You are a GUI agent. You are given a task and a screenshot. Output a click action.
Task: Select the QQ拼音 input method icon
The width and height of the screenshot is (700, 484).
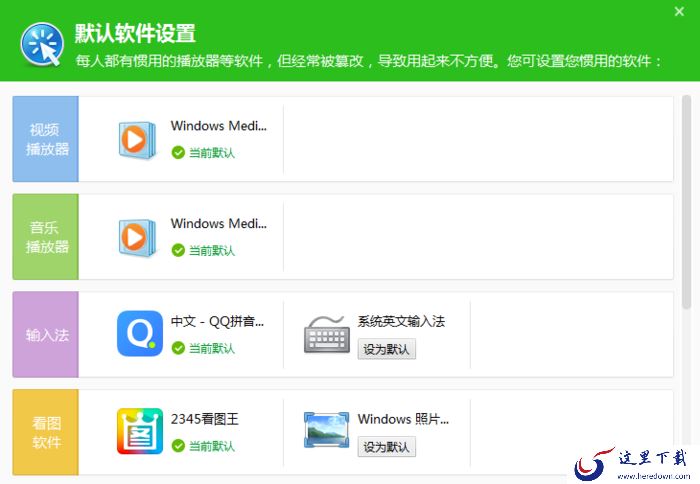(140, 333)
